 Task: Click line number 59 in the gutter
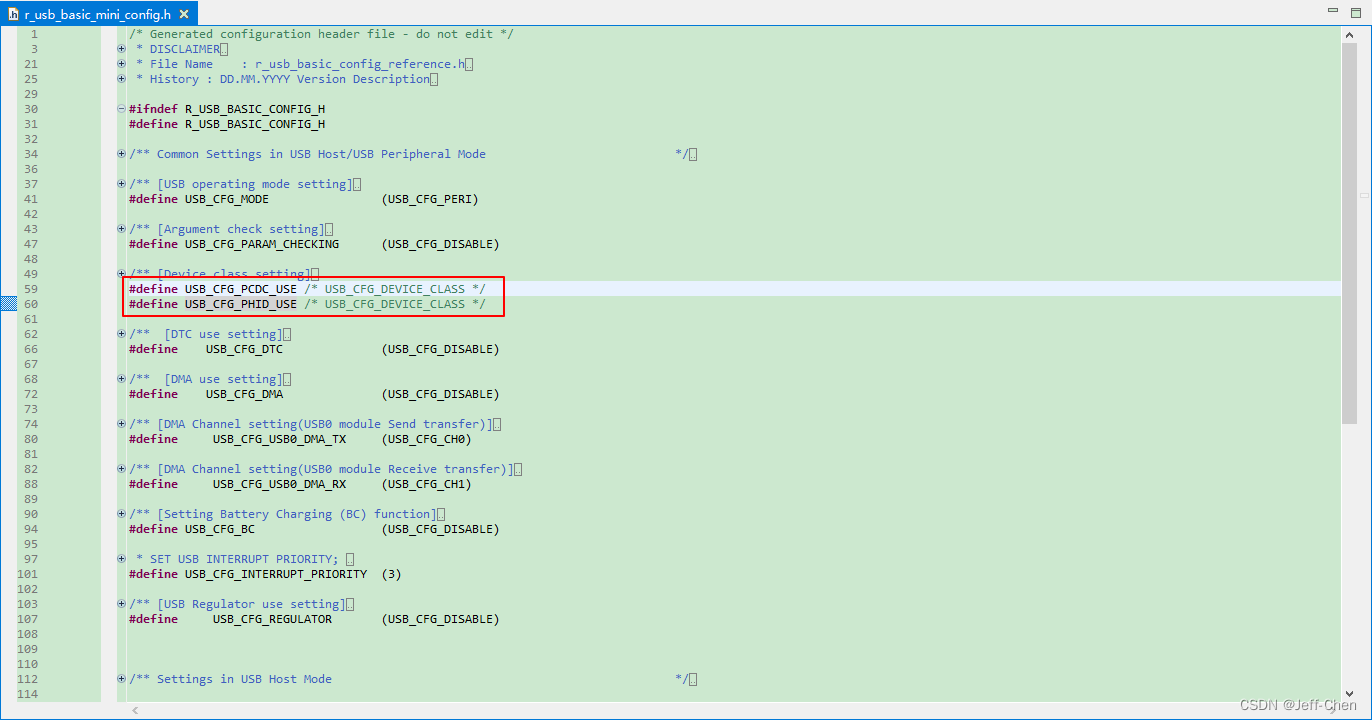31,289
